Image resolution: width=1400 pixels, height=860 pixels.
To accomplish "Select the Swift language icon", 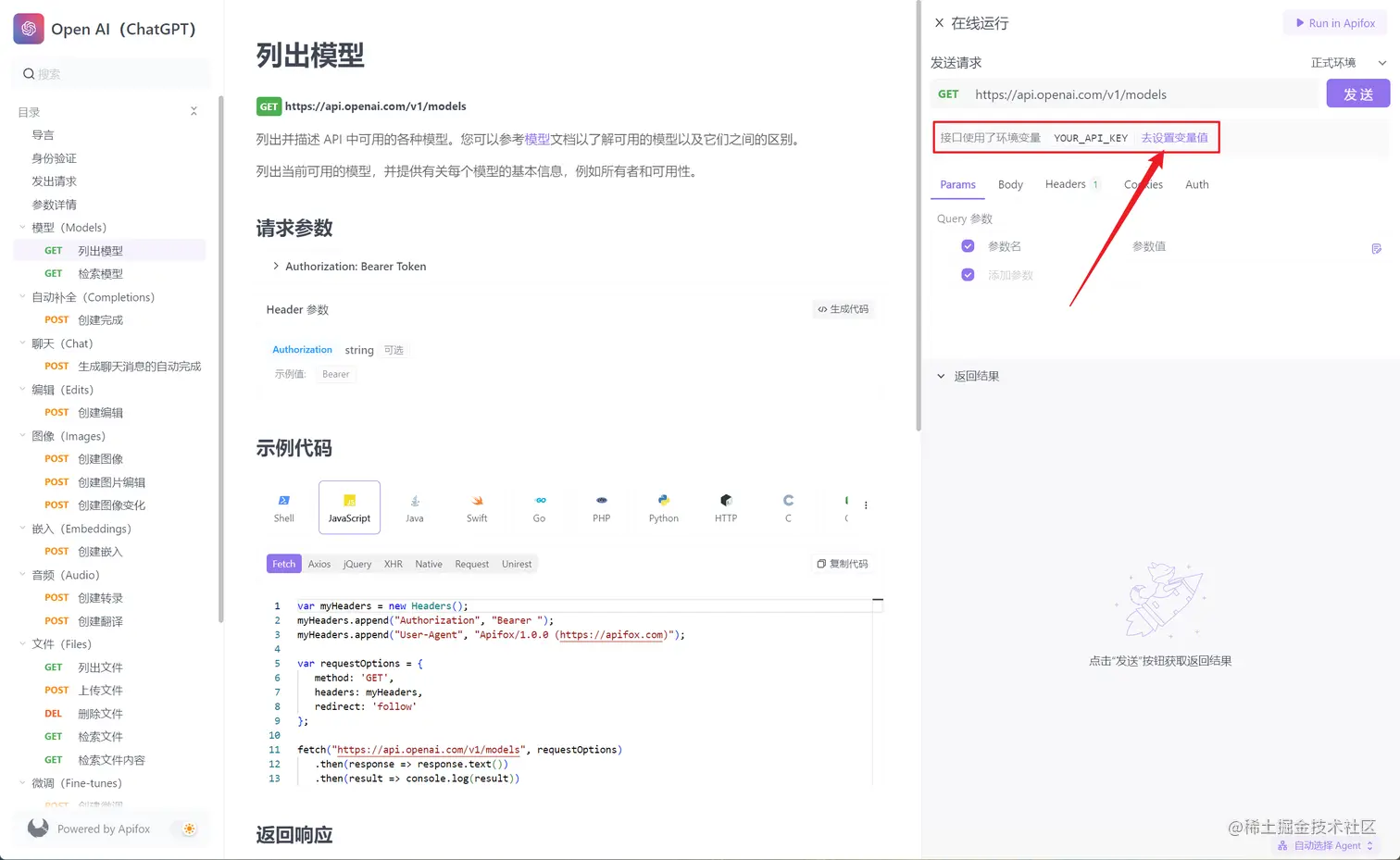I will tap(477, 500).
